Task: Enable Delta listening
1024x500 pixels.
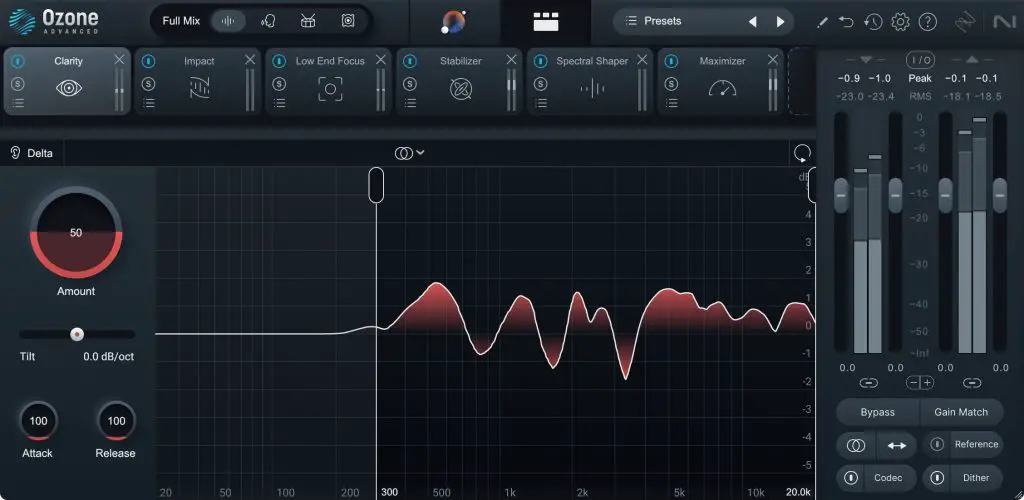Action: pos(32,153)
